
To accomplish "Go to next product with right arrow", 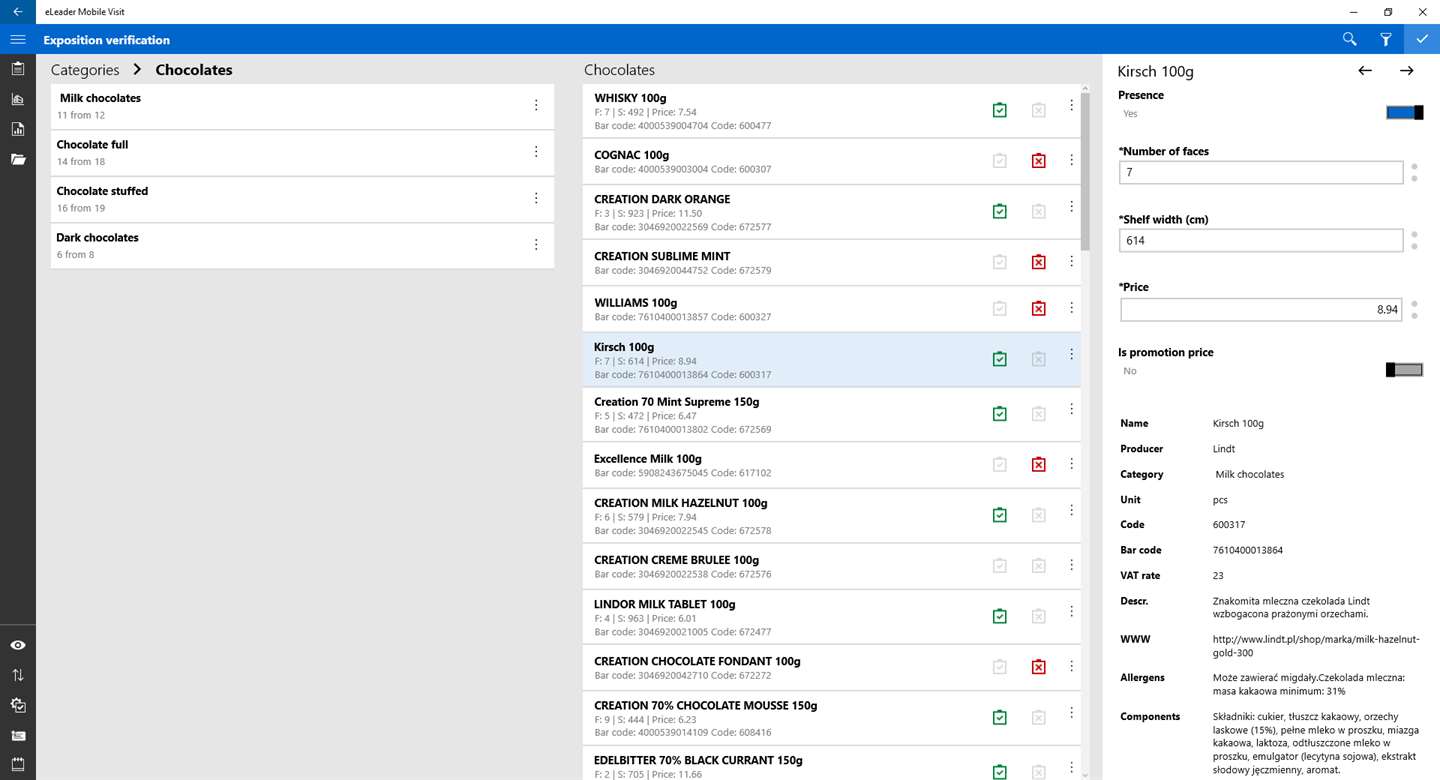I will (x=1406, y=71).
